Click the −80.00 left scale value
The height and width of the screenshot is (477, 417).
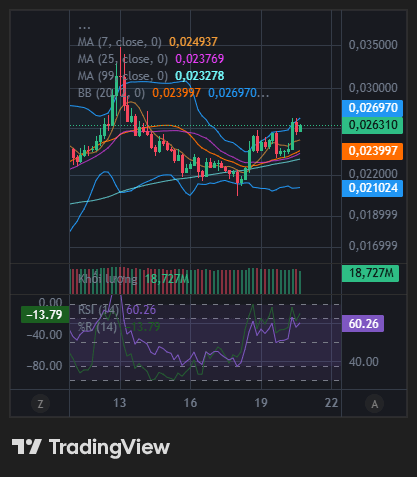pos(45,366)
